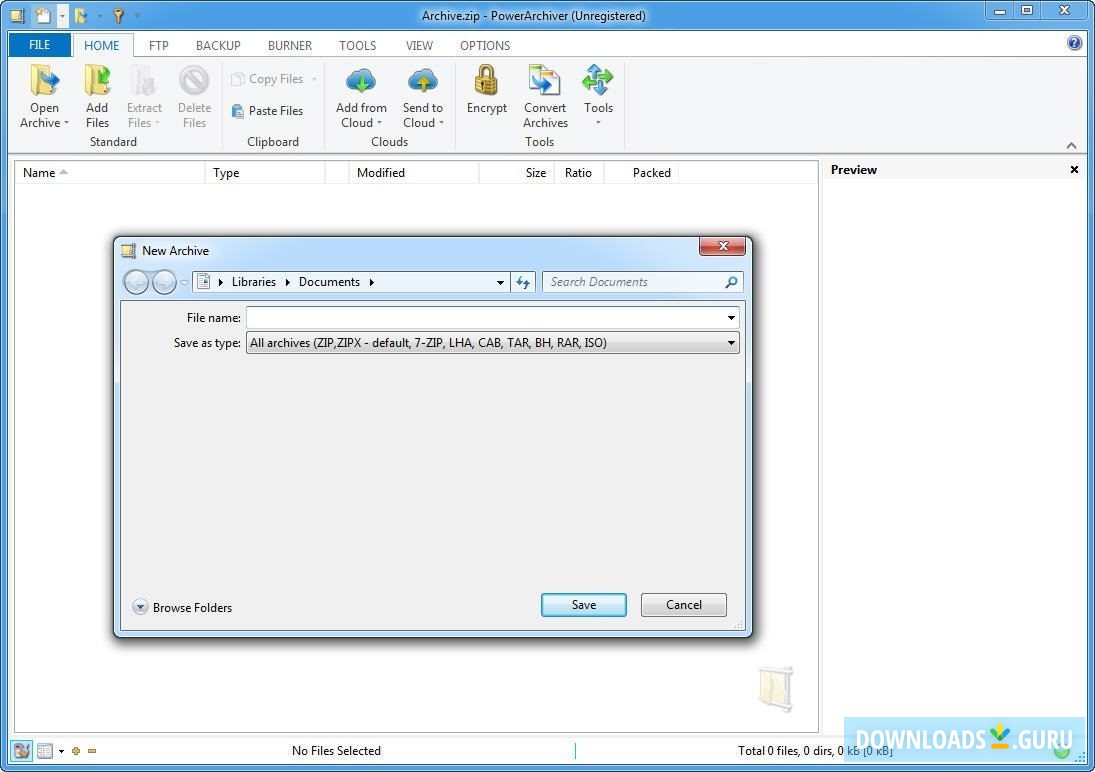The width and height of the screenshot is (1095, 772).
Task: Click Paste Files in Clipboard group
Action: (267, 110)
